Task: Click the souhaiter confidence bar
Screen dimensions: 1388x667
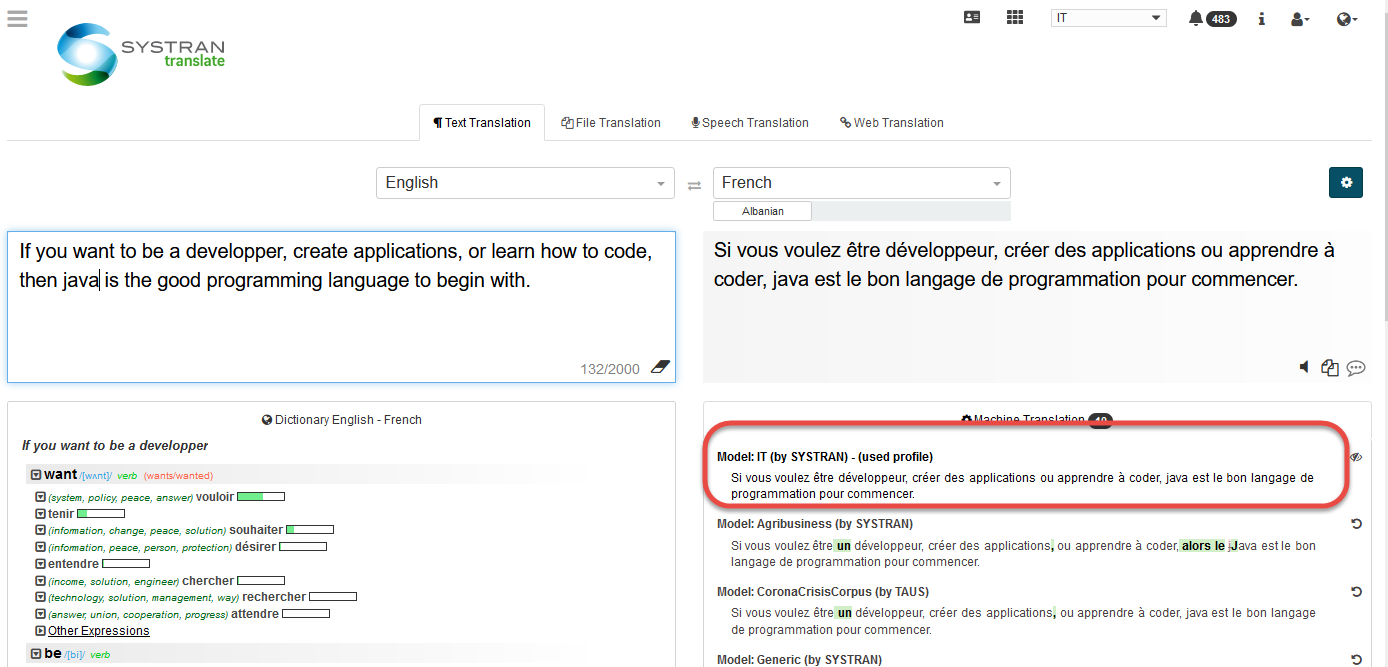Action: (x=310, y=529)
